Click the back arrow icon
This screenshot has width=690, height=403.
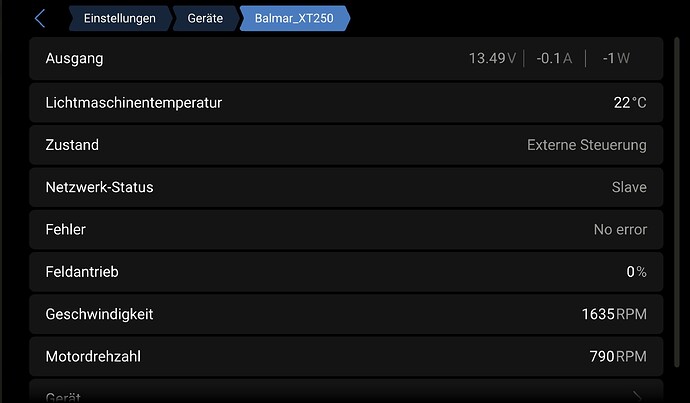[x=40, y=18]
